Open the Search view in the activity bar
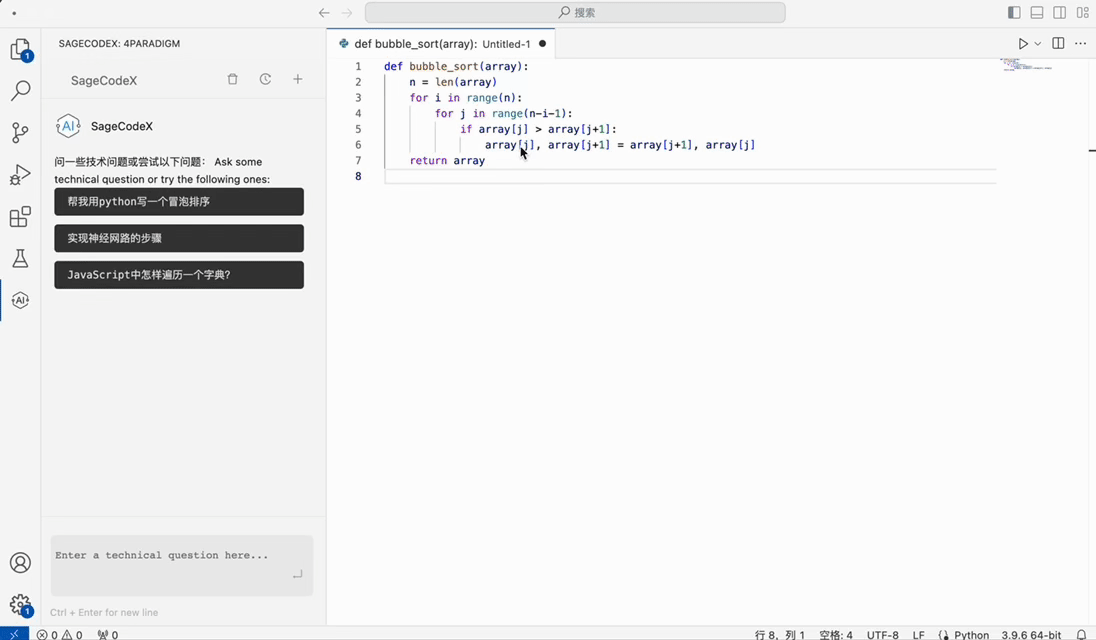Image resolution: width=1096 pixels, height=640 pixels. [20, 90]
